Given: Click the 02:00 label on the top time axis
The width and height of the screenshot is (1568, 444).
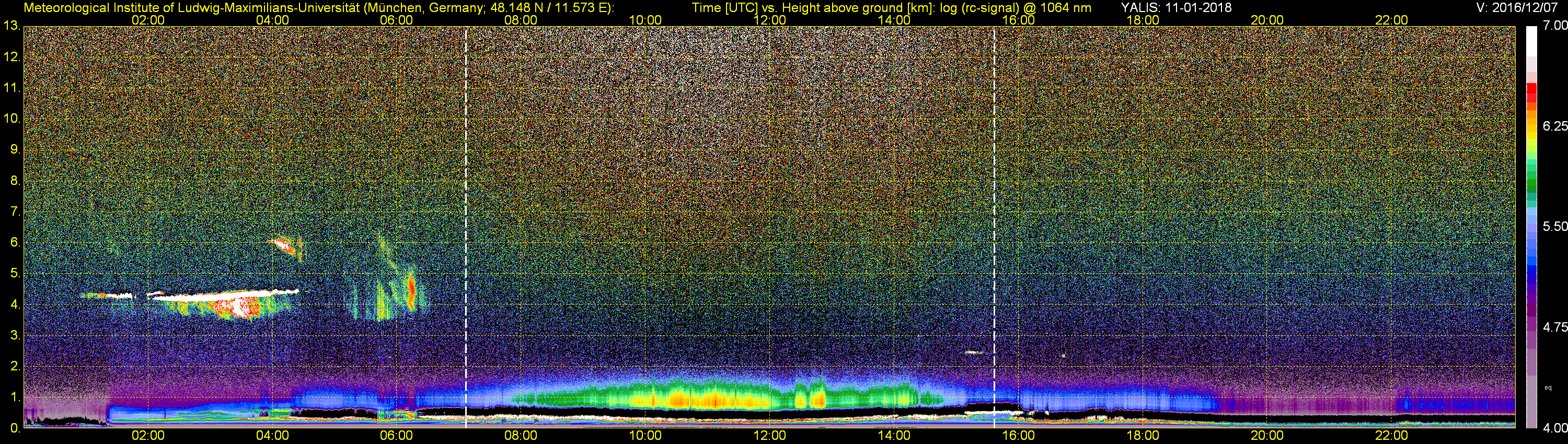Looking at the screenshot, I should (x=148, y=20).
